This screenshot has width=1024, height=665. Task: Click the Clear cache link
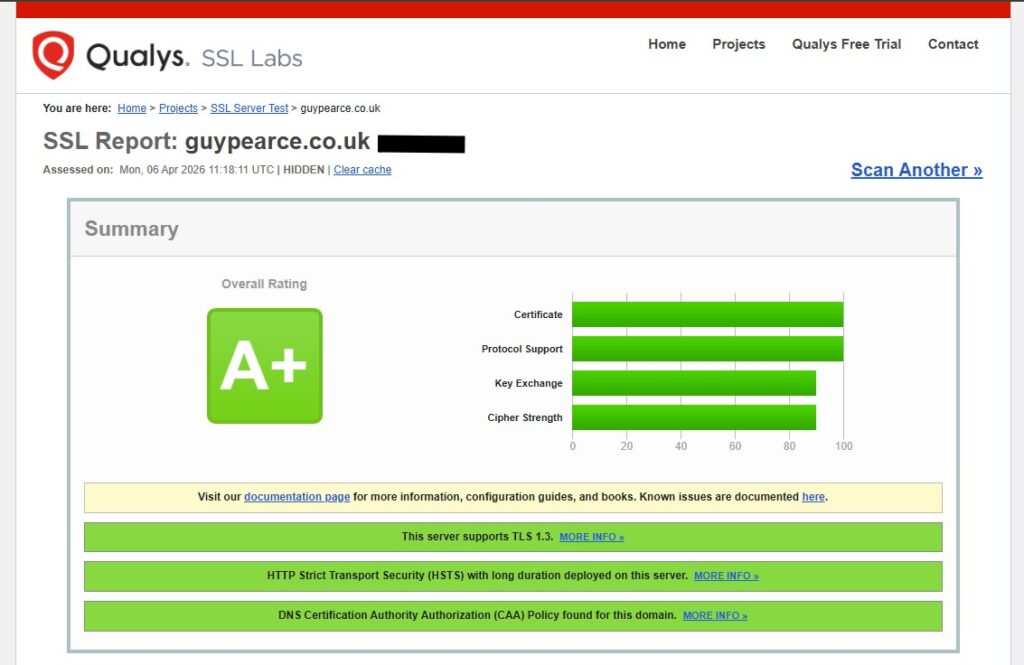(362, 170)
